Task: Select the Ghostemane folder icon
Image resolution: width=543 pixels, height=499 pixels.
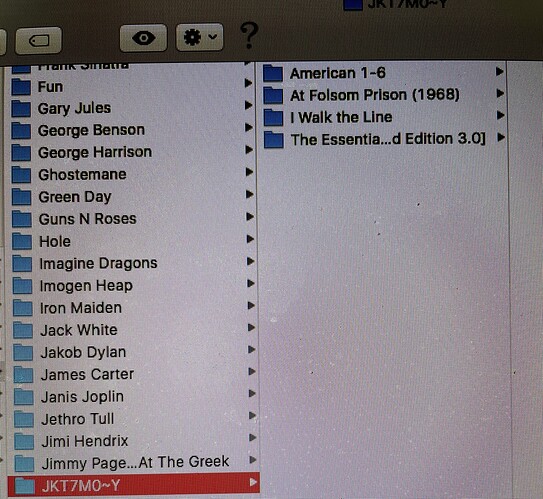Action: coord(21,175)
